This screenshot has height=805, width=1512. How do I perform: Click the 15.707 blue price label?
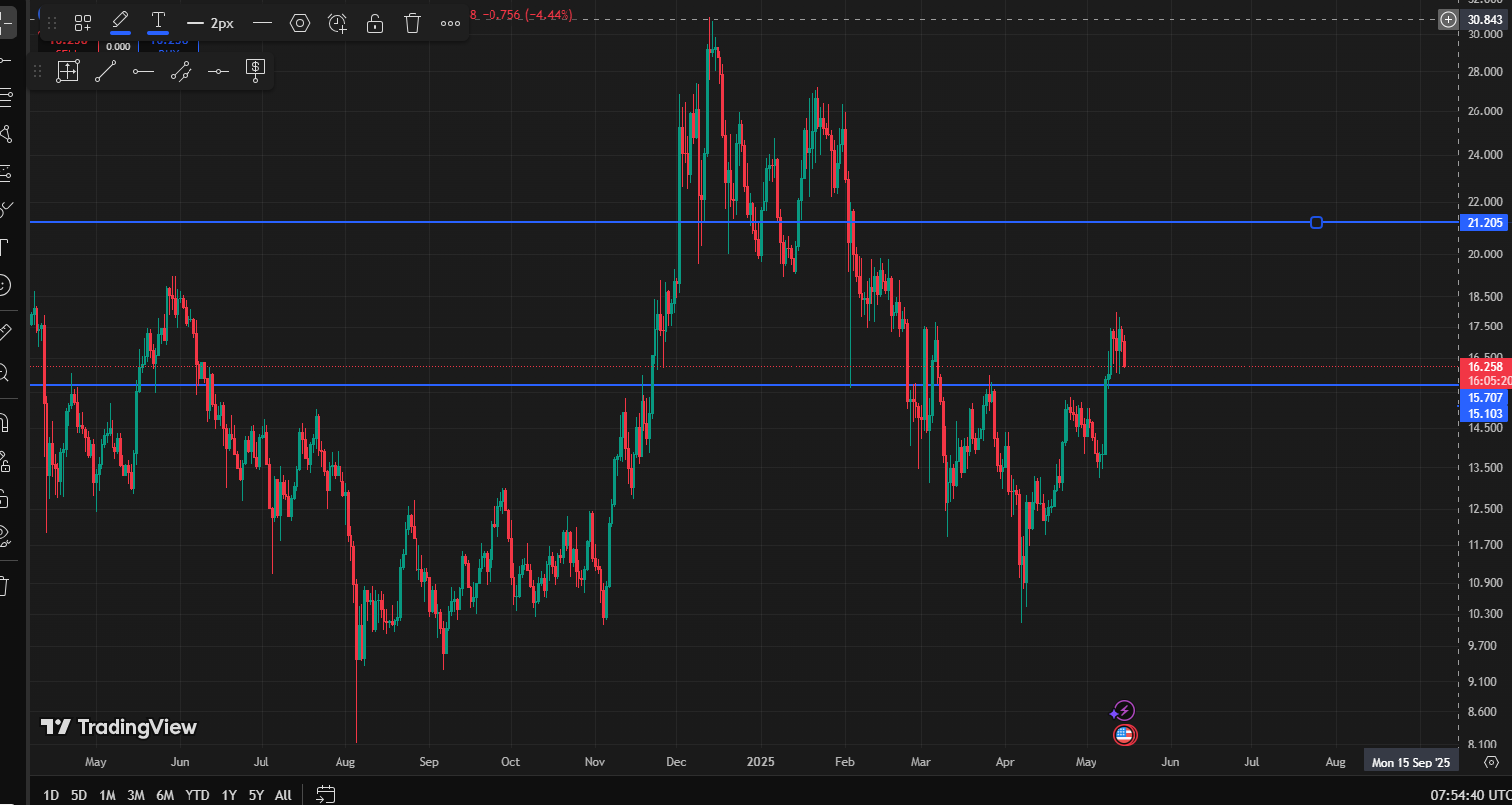1484,398
